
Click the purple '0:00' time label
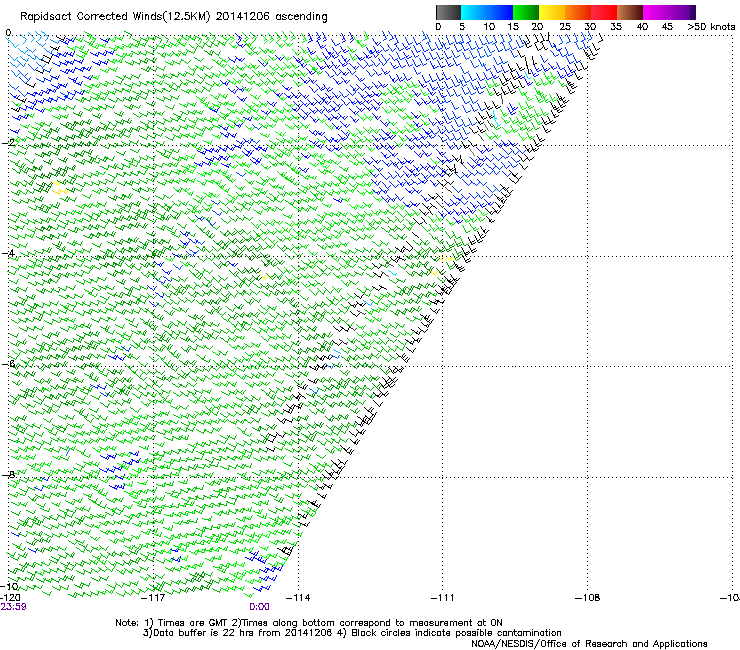(x=259, y=607)
